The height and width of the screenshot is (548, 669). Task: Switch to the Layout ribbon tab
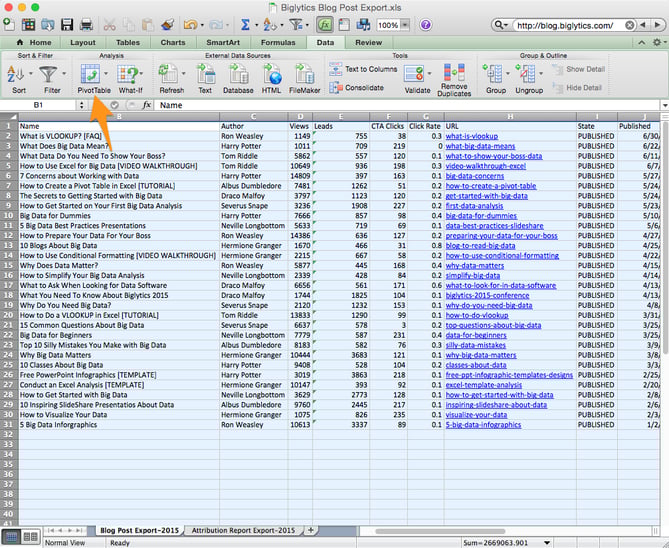[x=83, y=42]
